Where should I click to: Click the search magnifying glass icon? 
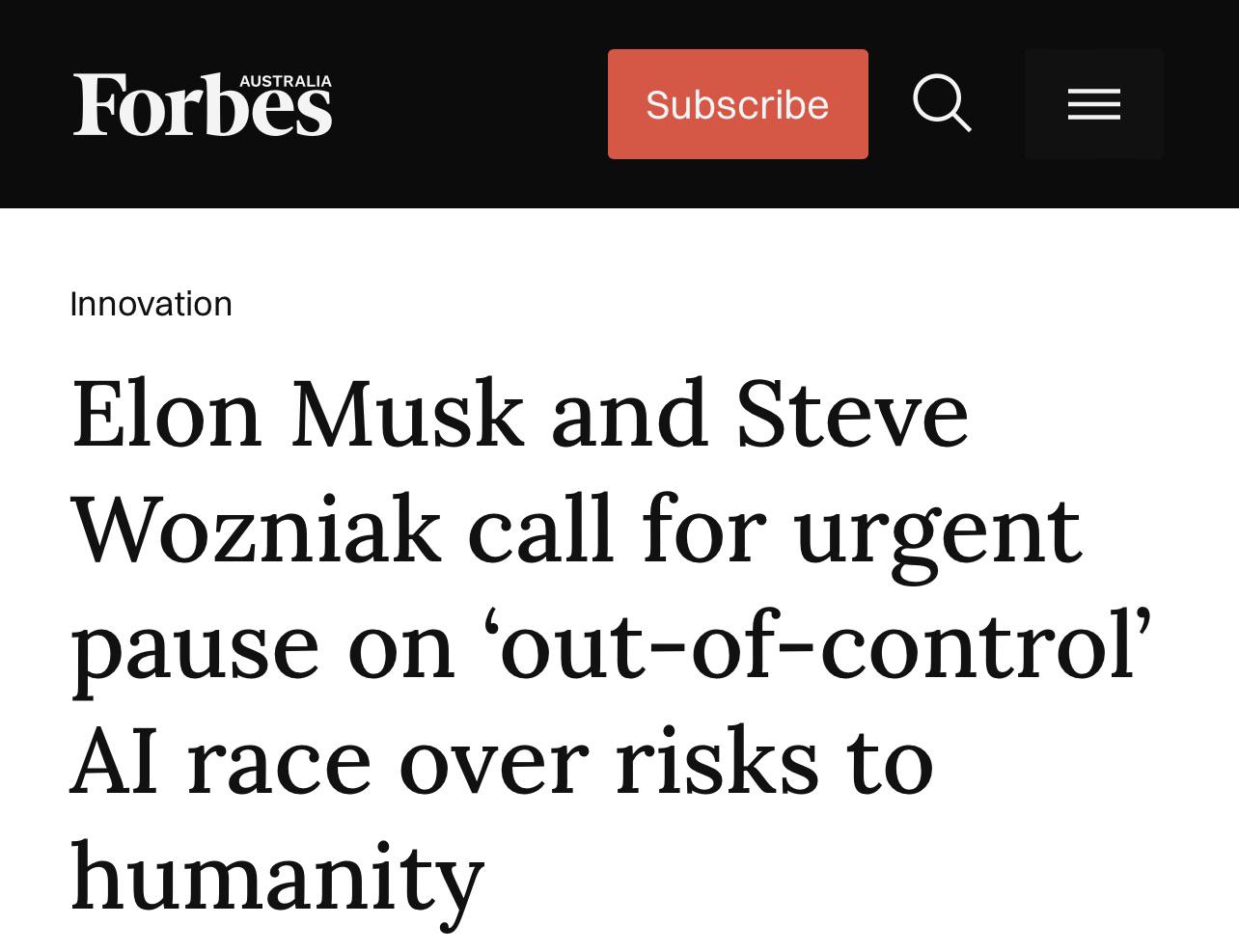[x=942, y=103]
